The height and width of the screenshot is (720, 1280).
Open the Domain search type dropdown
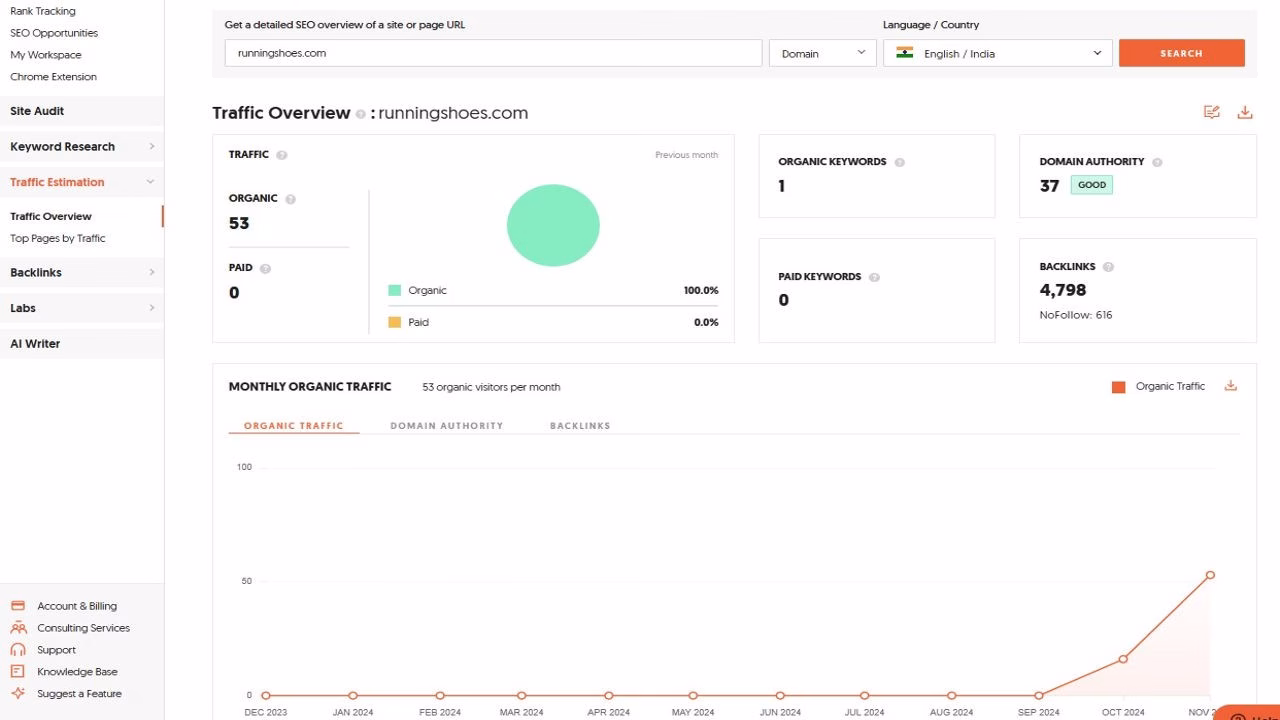tap(822, 52)
